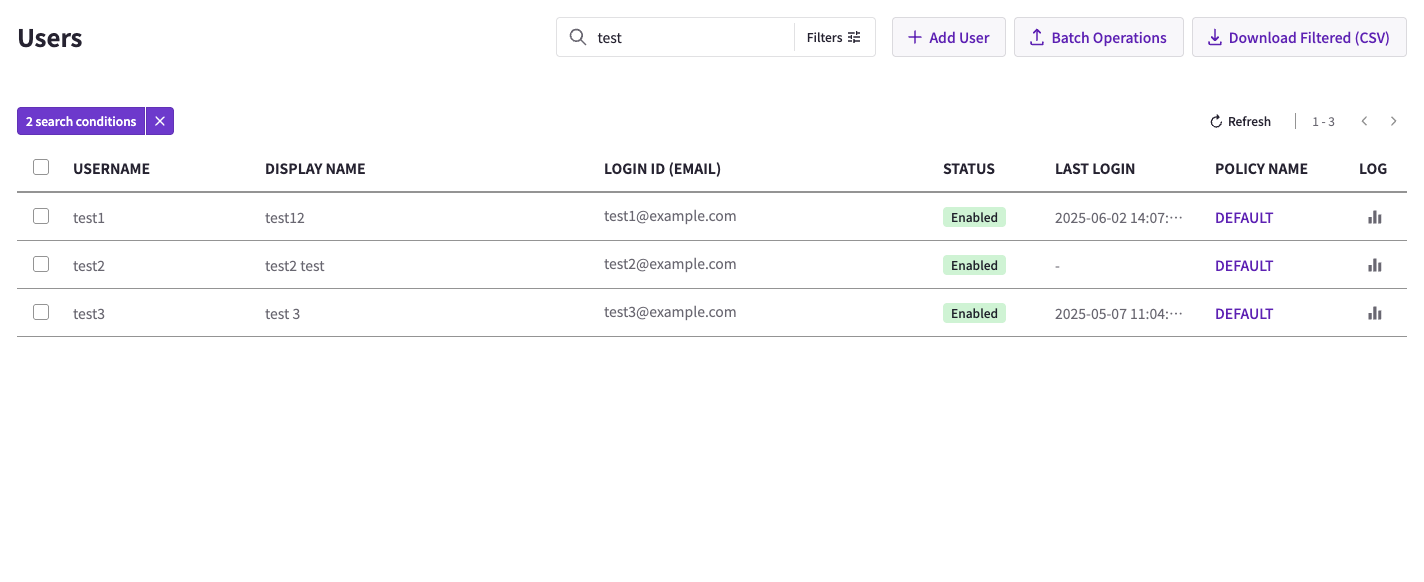Click display name test2 test
1424x582 pixels.
pos(295,266)
